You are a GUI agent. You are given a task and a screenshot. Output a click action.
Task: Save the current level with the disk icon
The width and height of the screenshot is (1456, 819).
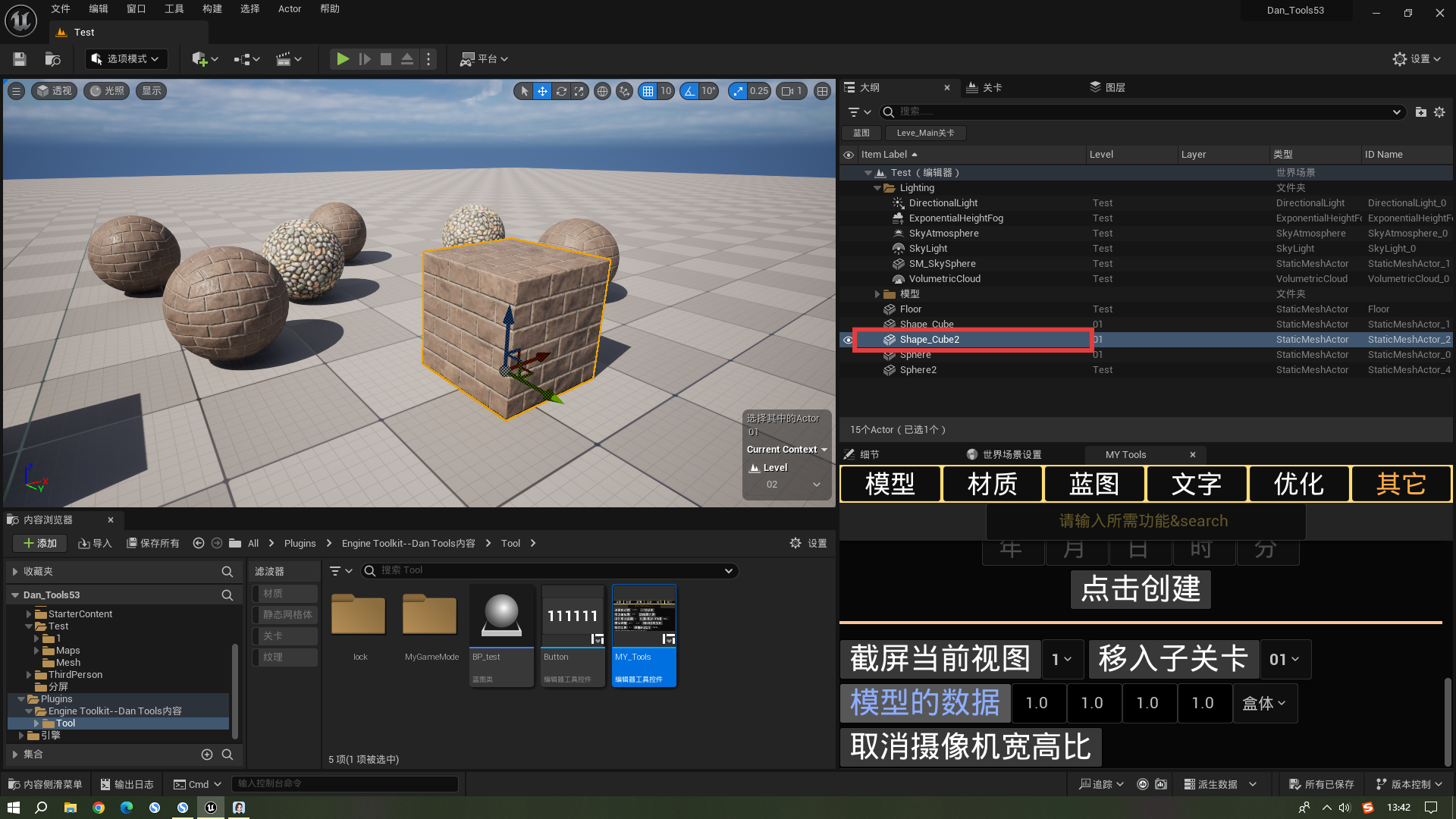(x=20, y=59)
